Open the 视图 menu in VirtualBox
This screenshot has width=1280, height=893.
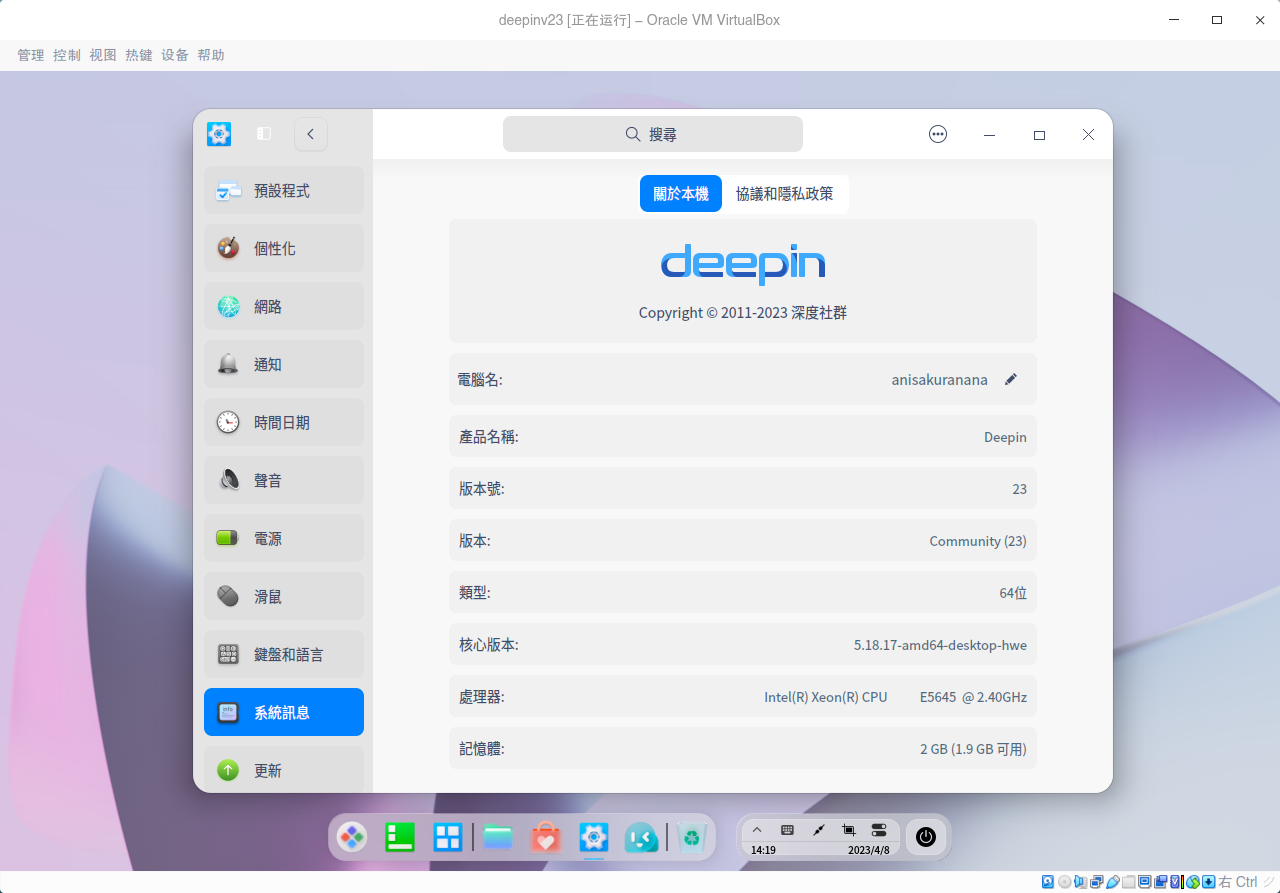103,55
